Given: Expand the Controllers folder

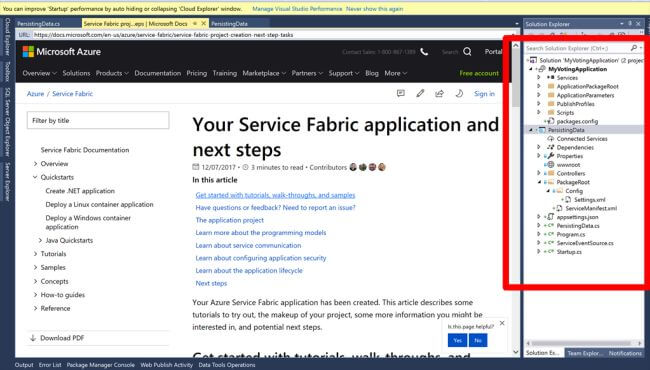Looking at the screenshot, I should pyautogui.click(x=539, y=173).
